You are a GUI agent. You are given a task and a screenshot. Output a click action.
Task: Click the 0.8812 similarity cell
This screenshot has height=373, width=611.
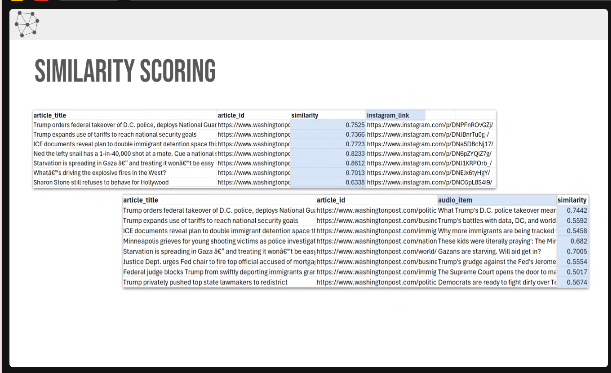pos(328,163)
